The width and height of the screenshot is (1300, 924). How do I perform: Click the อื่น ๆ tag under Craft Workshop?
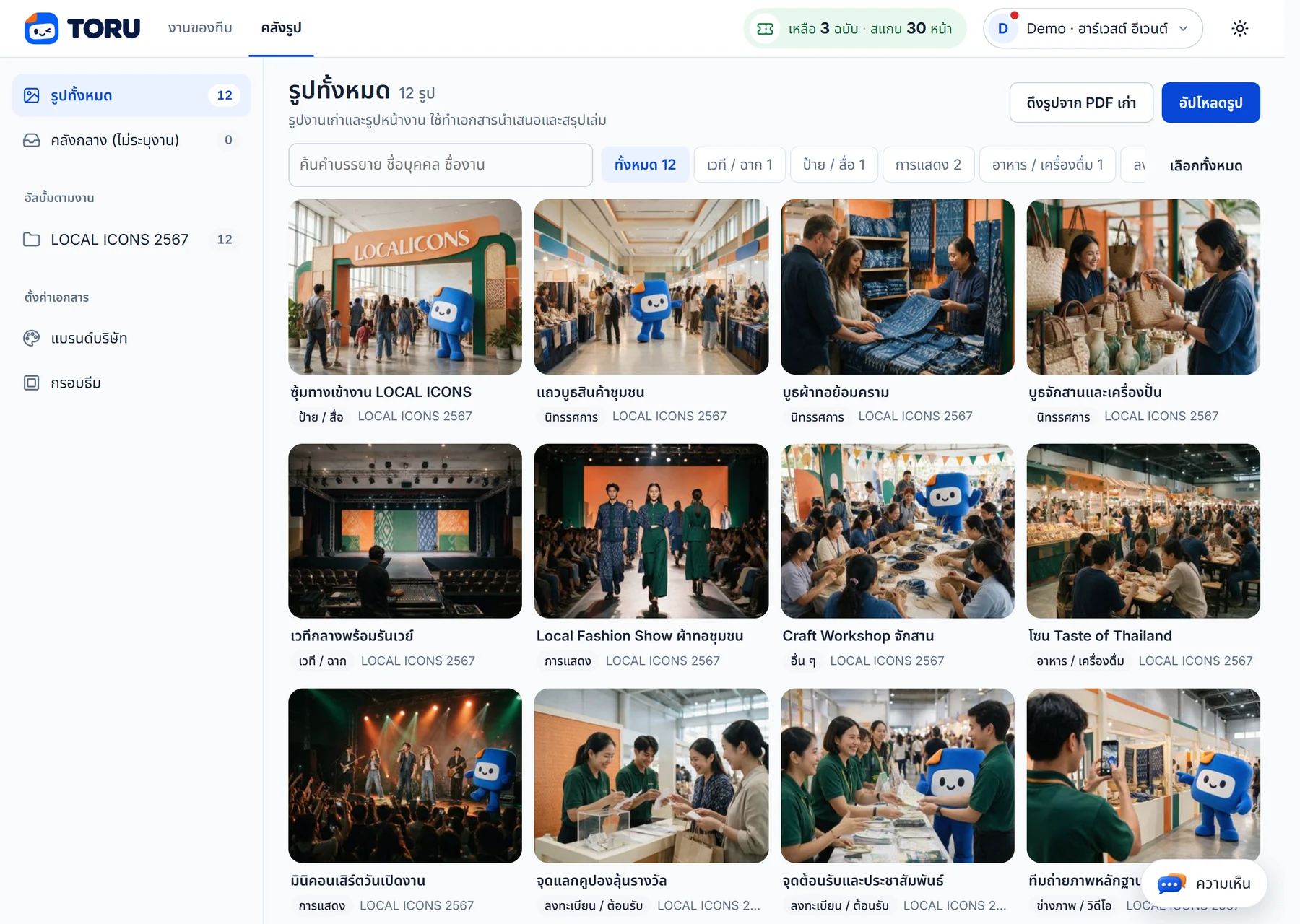pos(803,661)
